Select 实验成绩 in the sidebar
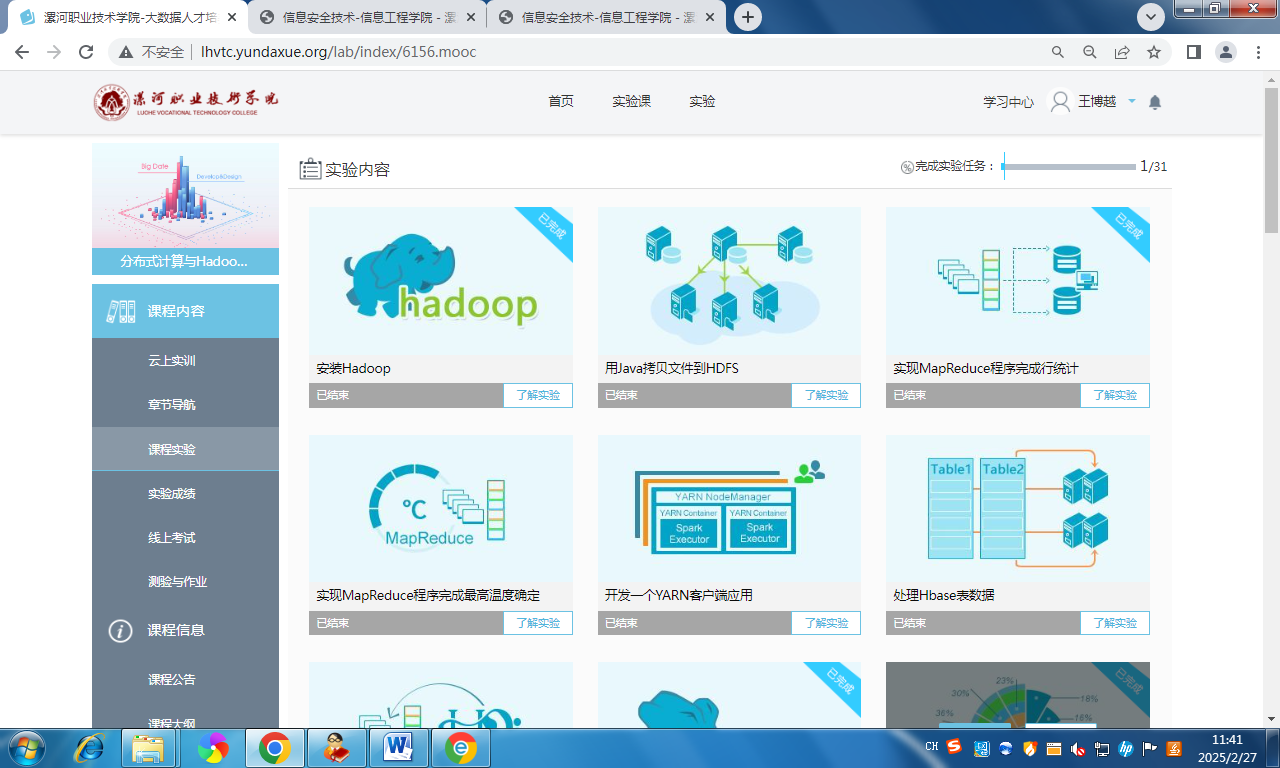The width and height of the screenshot is (1280, 768). pos(171,493)
